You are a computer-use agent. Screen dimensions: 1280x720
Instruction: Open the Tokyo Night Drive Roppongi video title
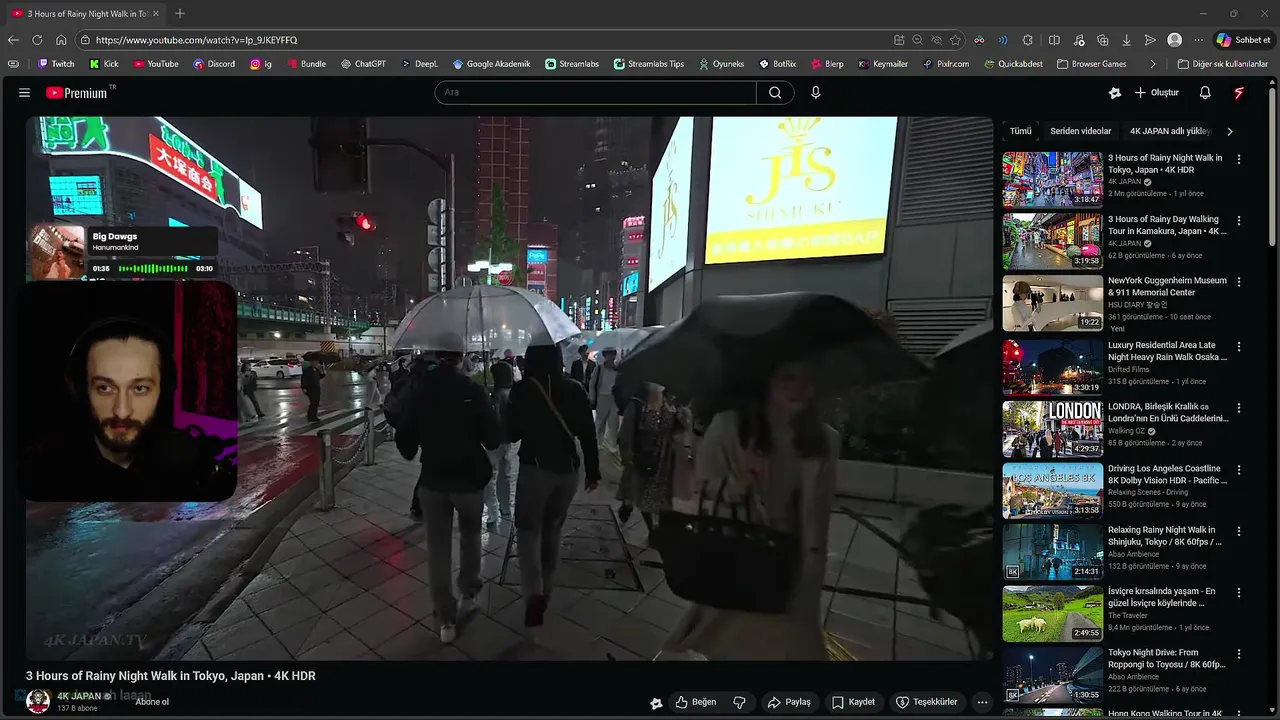coord(1166,658)
